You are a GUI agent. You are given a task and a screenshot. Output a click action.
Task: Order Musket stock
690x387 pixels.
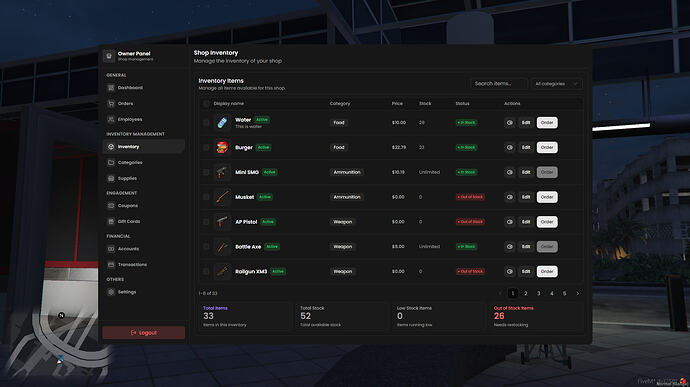[547, 197]
